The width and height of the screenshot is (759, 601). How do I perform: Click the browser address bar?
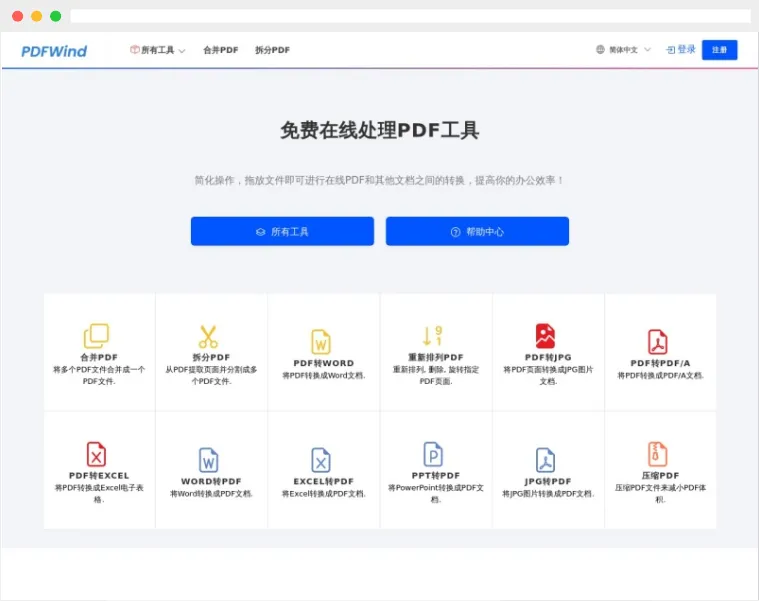410,16
